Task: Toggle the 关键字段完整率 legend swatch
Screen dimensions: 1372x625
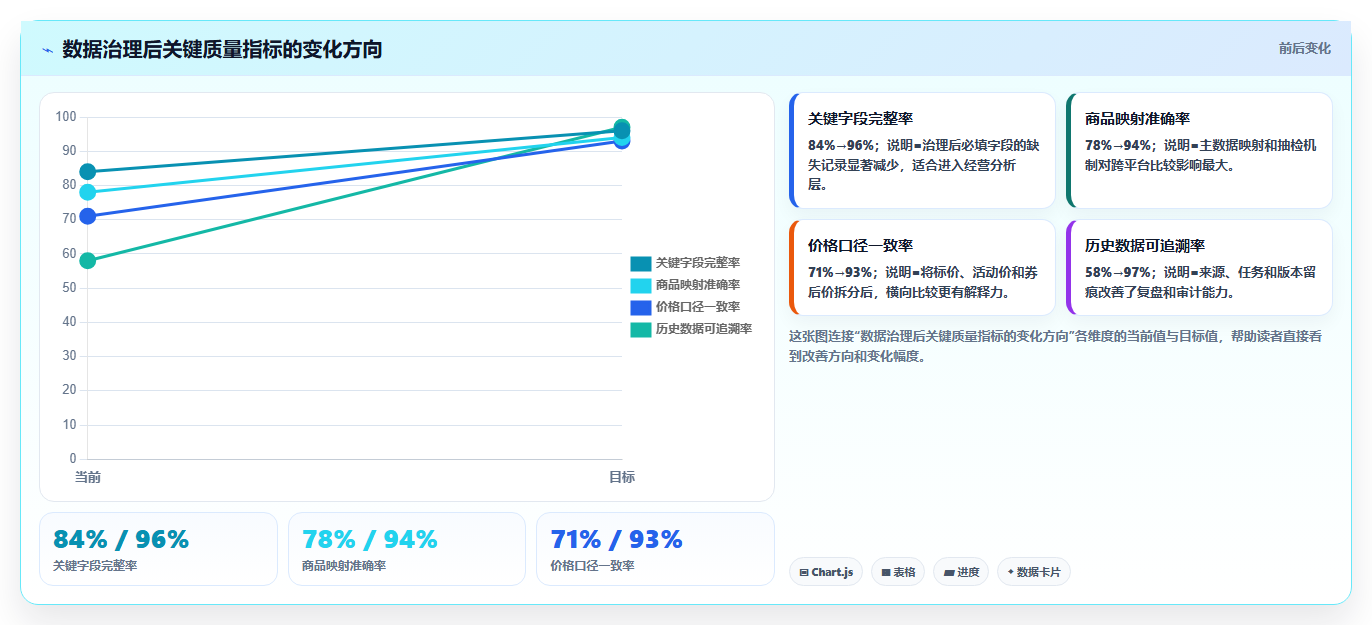Action: (x=640, y=263)
